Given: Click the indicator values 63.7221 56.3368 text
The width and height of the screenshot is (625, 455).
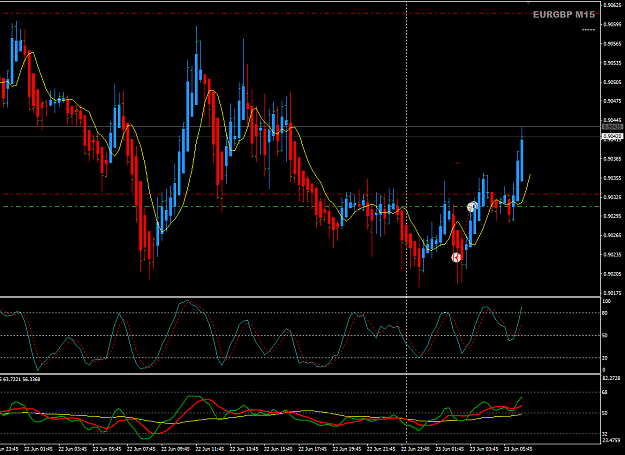Looking at the screenshot, I should point(22,379).
